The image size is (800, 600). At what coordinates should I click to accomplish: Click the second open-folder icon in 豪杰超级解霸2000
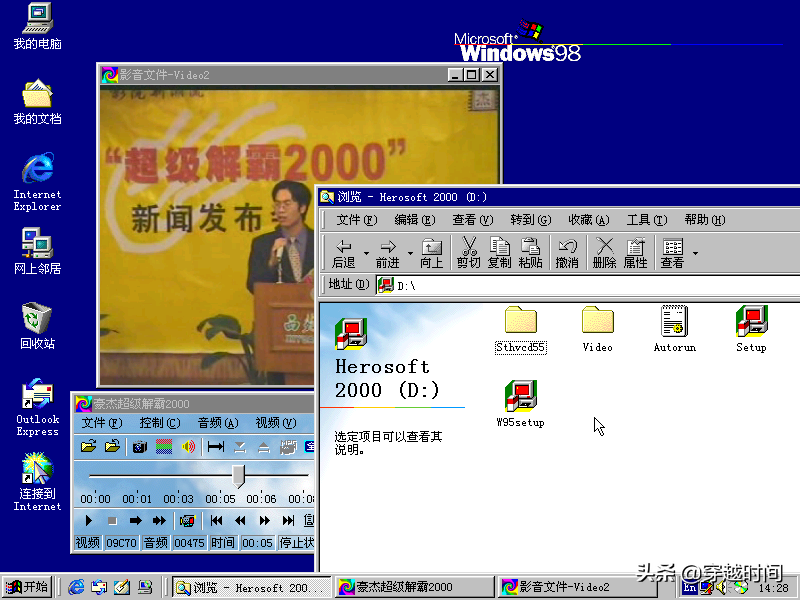click(x=112, y=447)
